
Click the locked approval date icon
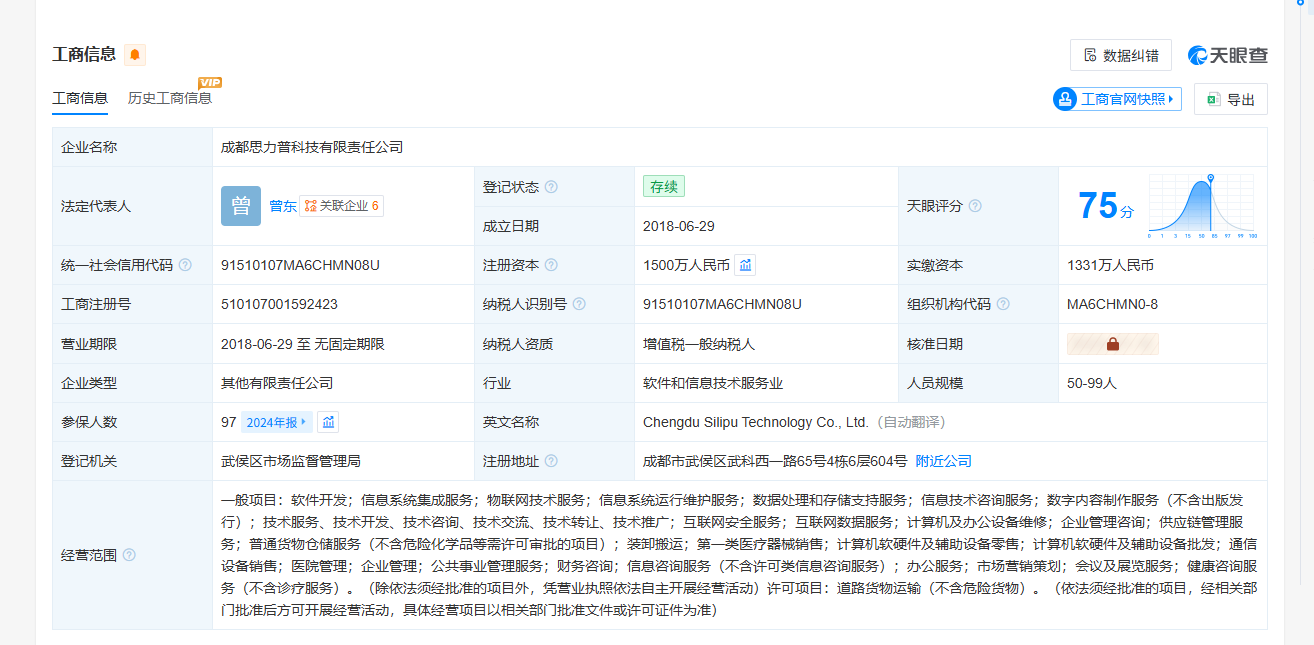tap(1112, 344)
